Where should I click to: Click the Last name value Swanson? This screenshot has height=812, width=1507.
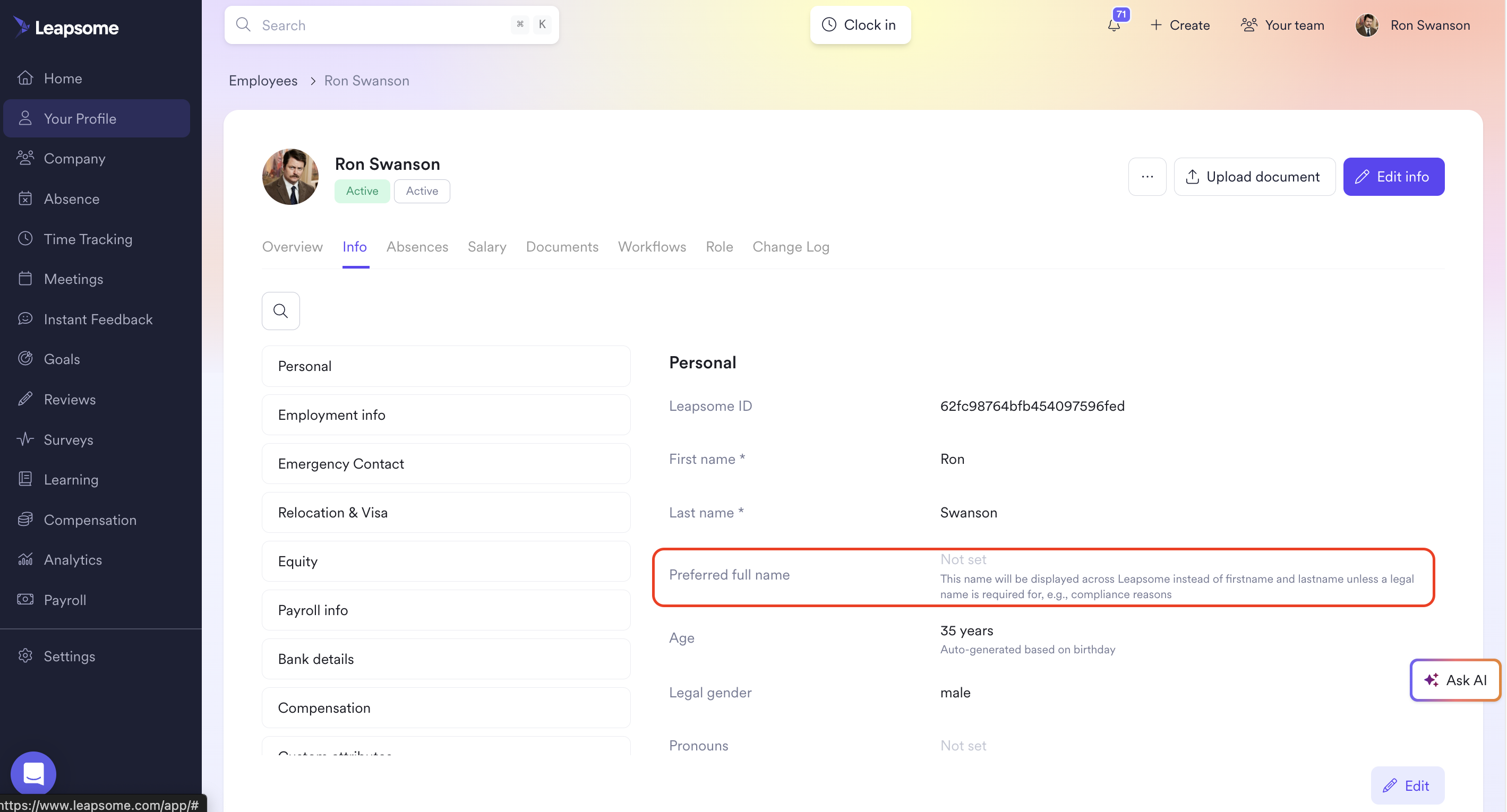pos(968,512)
